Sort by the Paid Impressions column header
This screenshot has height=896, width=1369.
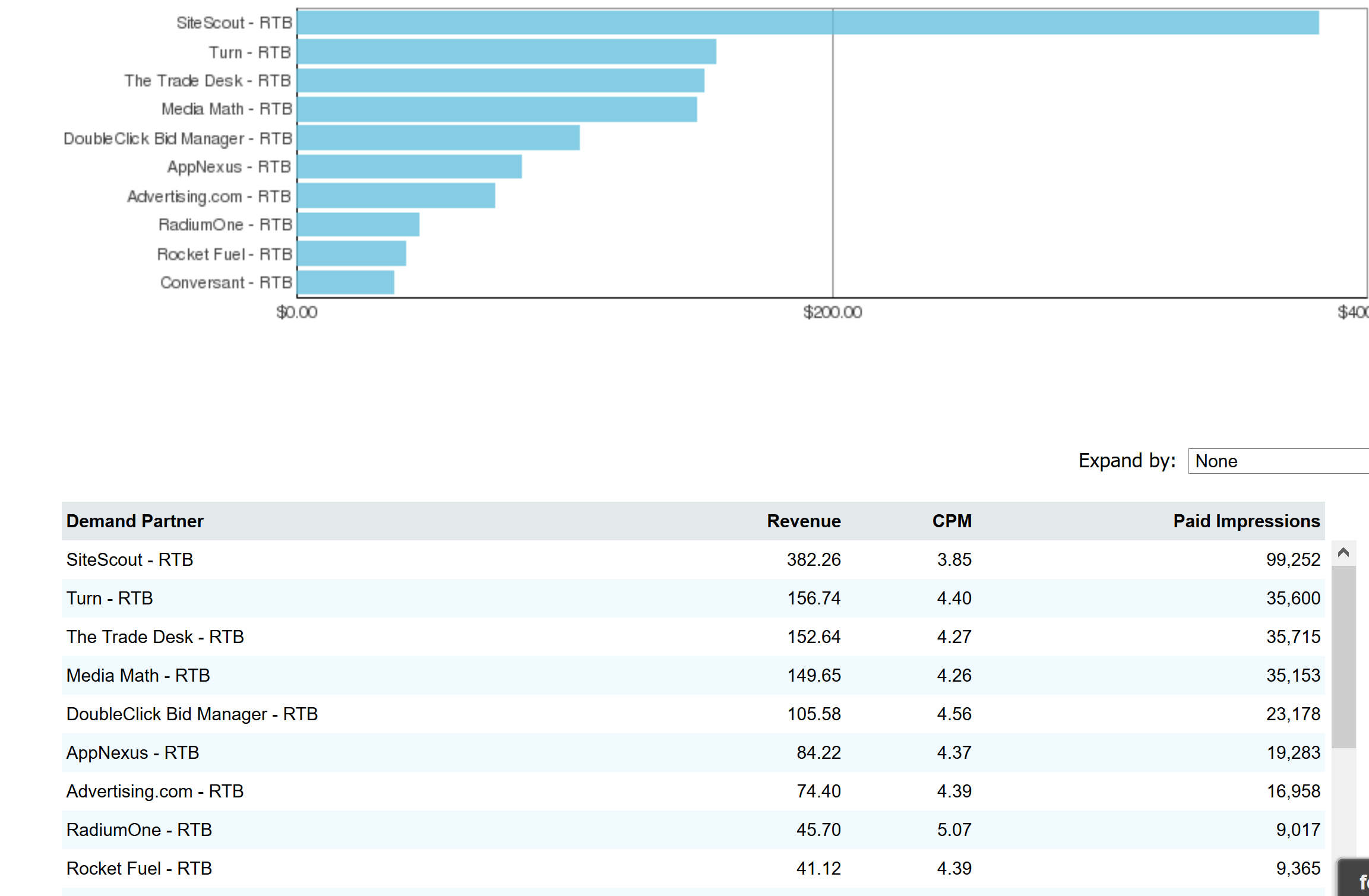[1247, 521]
